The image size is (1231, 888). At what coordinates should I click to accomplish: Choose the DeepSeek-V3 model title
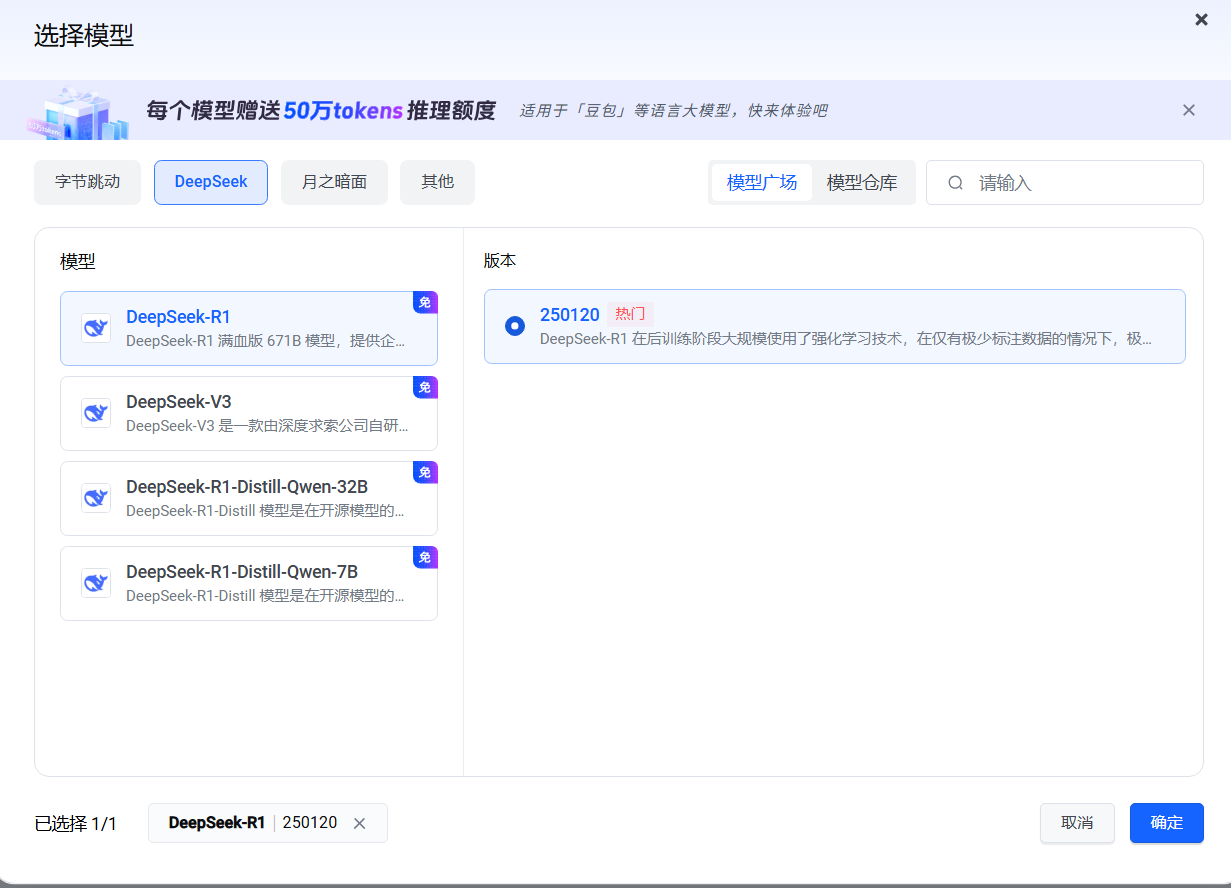point(179,402)
